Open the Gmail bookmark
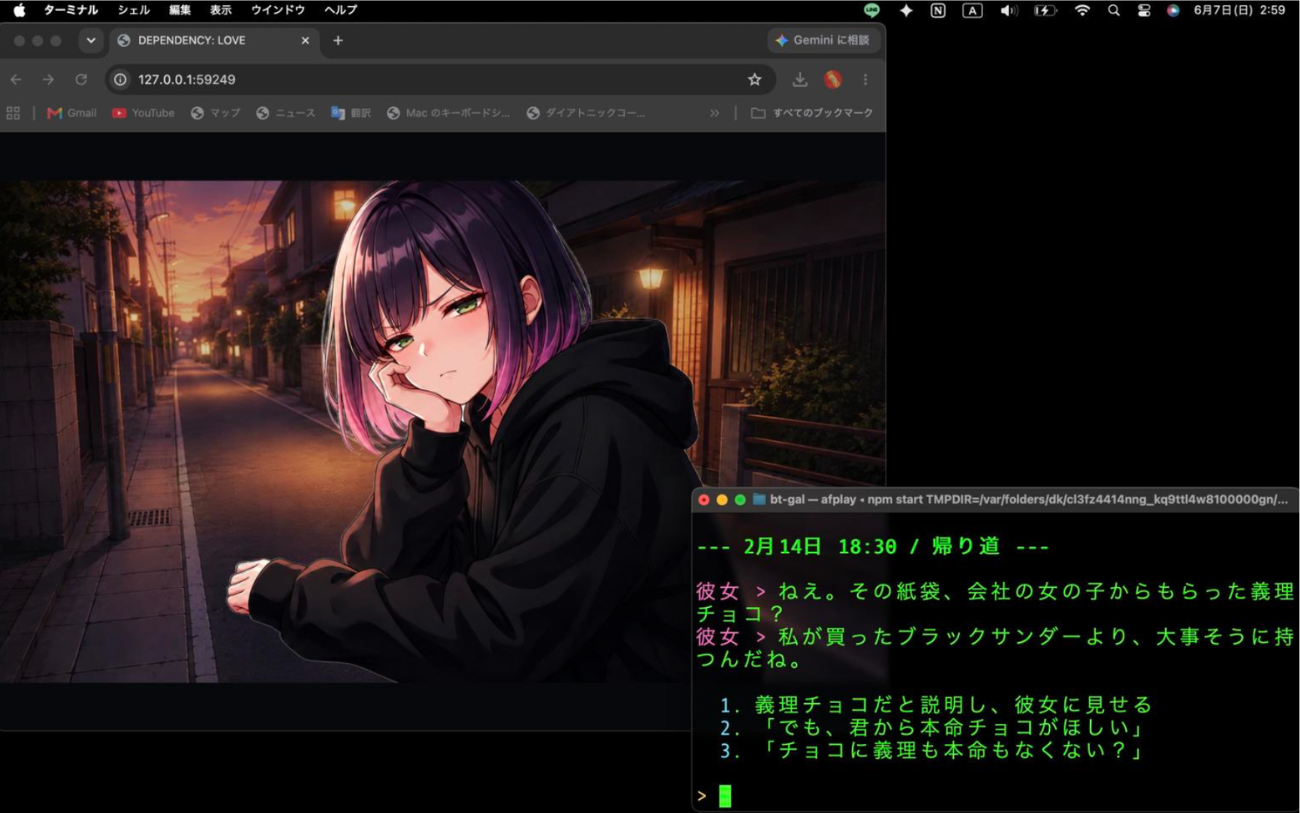The width and height of the screenshot is (1300, 813). (72, 113)
